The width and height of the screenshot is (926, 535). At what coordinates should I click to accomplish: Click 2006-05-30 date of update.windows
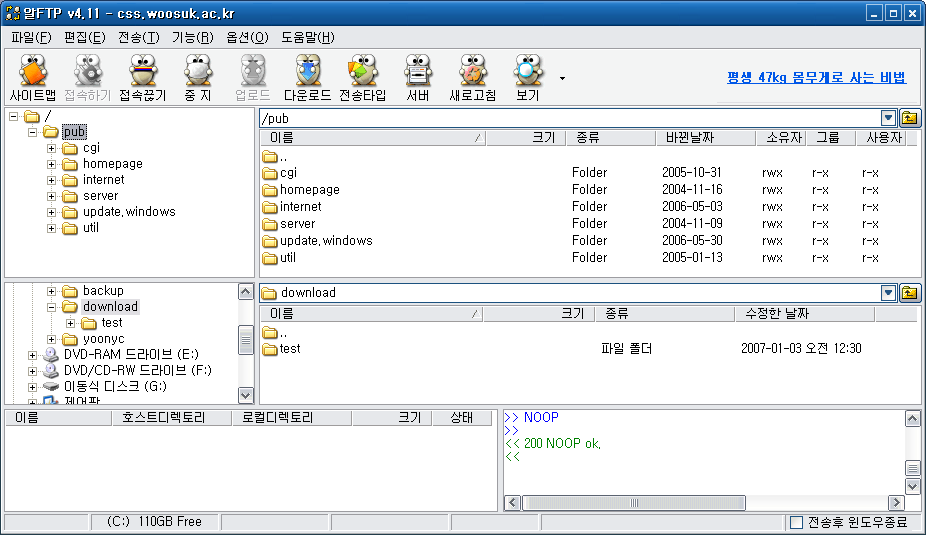[x=692, y=241]
